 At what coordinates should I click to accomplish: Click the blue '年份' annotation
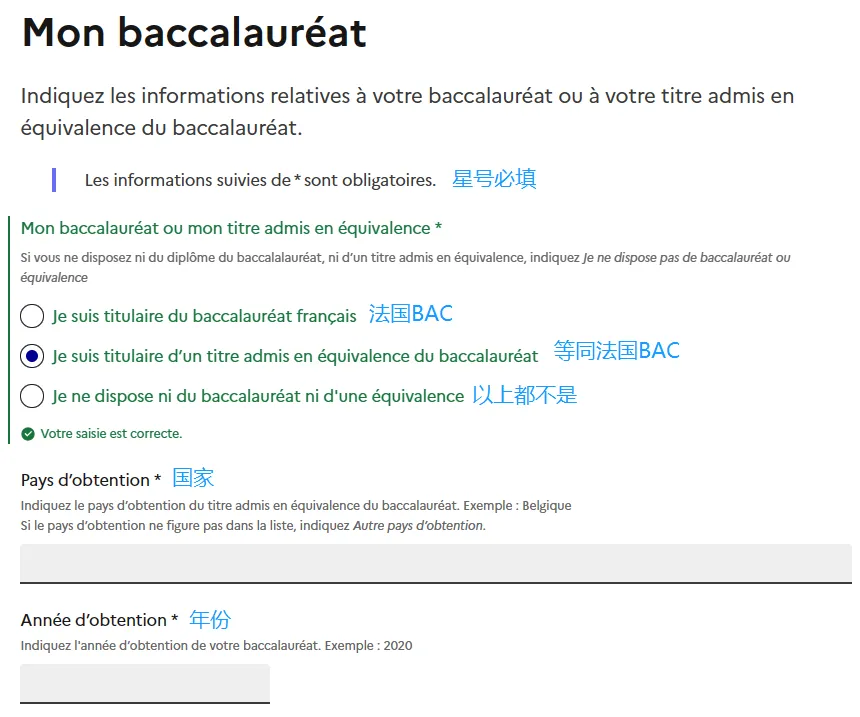pos(210,619)
